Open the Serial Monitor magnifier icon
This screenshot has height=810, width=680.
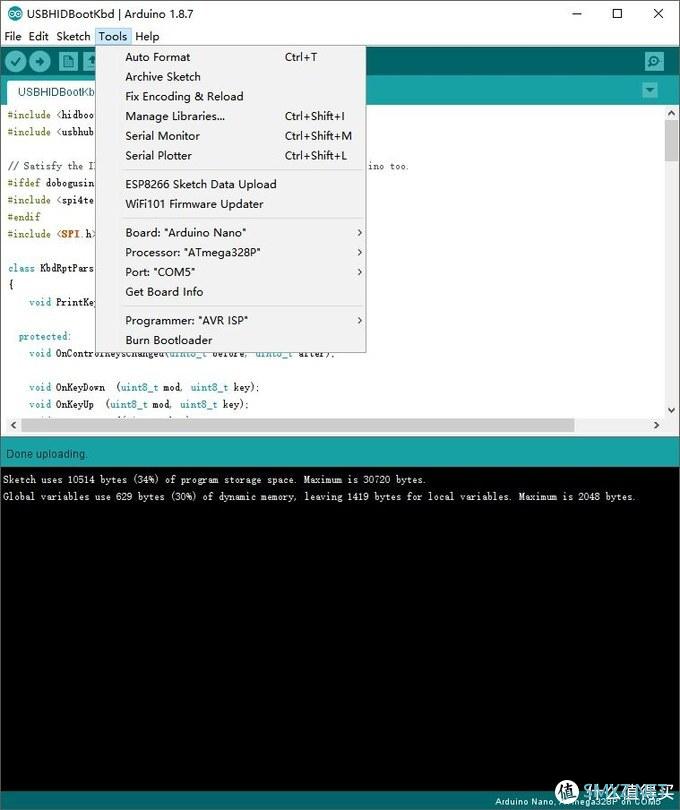654,61
